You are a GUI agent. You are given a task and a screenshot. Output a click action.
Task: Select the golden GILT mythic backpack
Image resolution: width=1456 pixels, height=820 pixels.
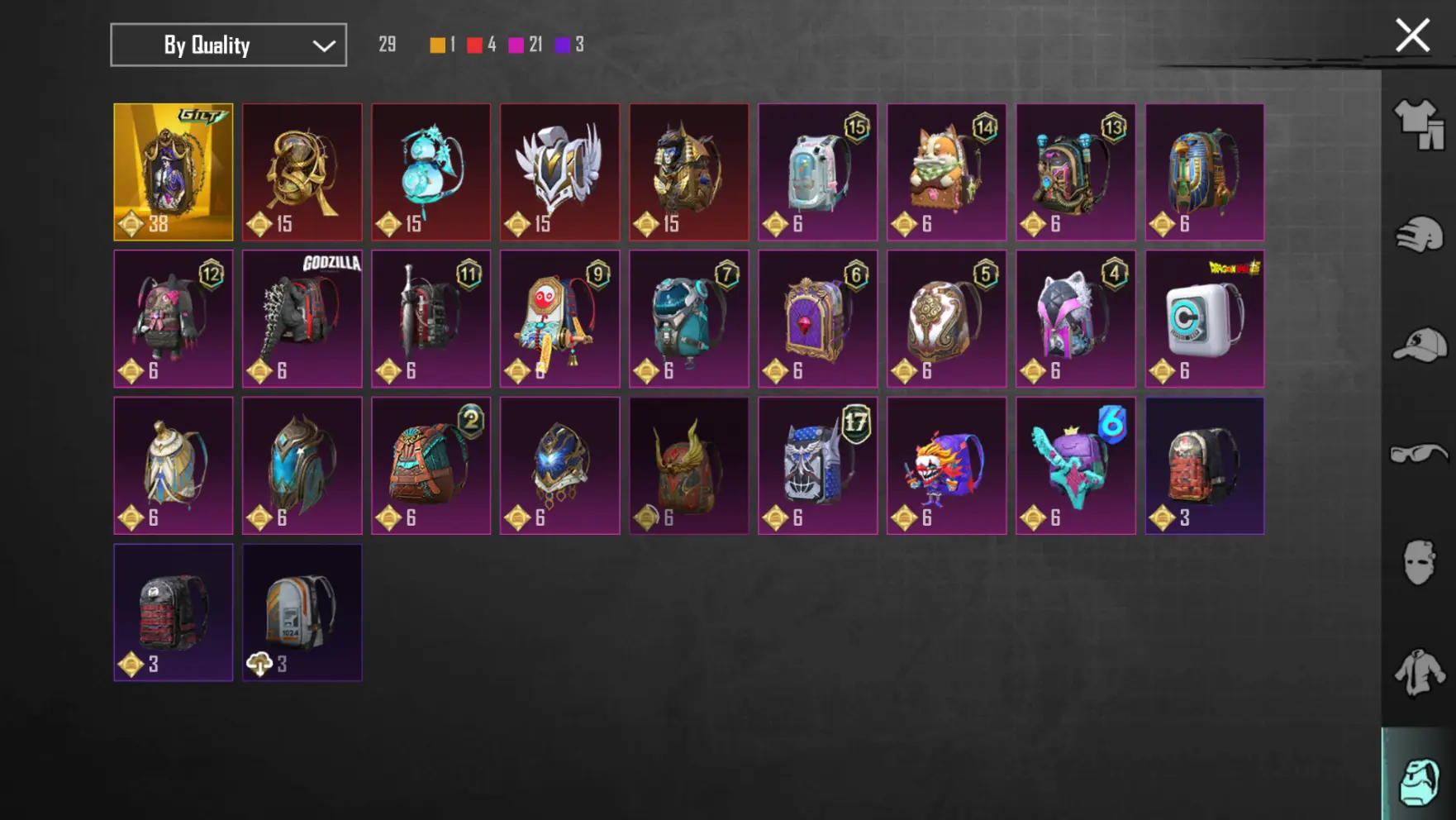coord(174,172)
